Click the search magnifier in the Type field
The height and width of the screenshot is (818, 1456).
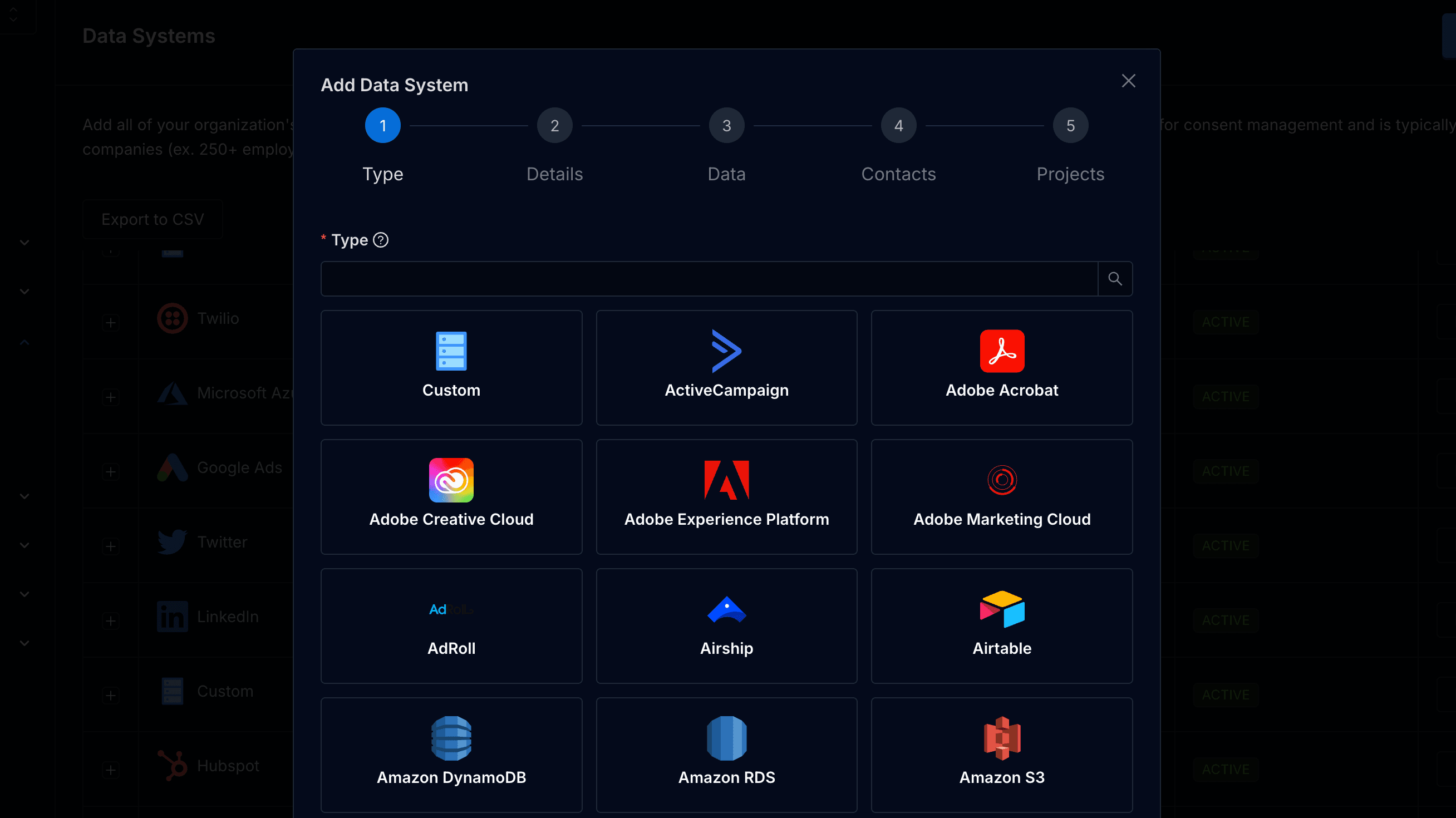coord(1115,278)
